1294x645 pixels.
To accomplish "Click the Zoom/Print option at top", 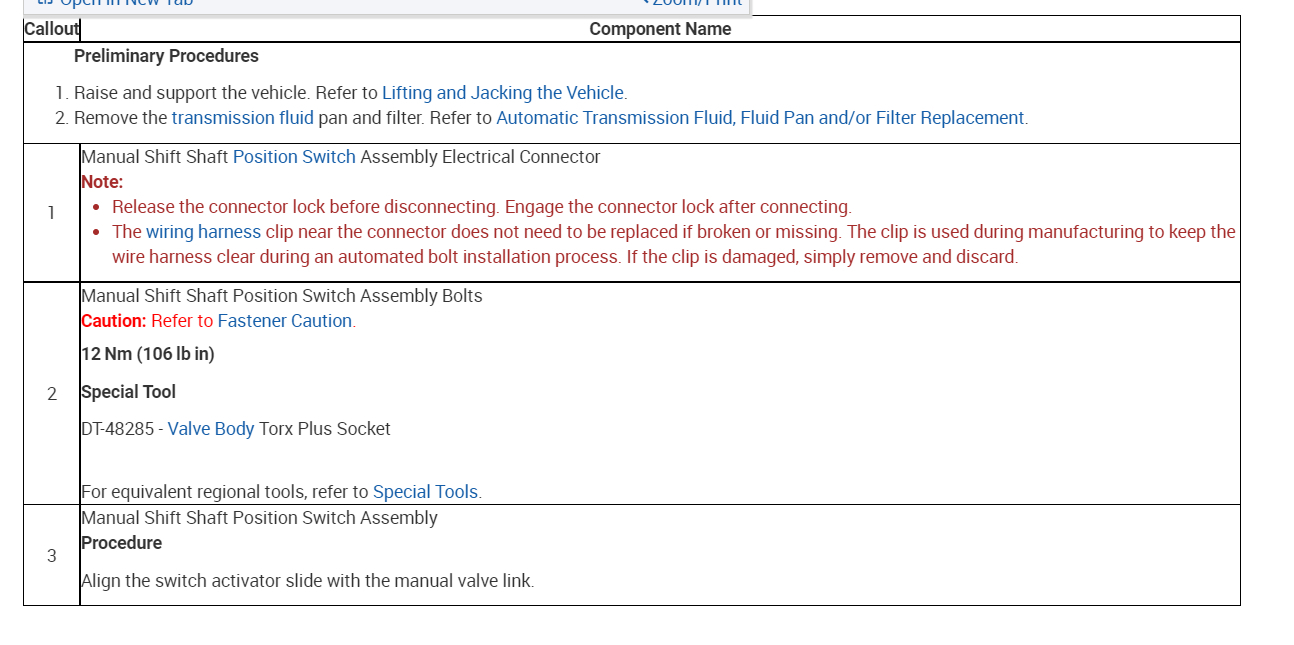I will coord(696,3).
